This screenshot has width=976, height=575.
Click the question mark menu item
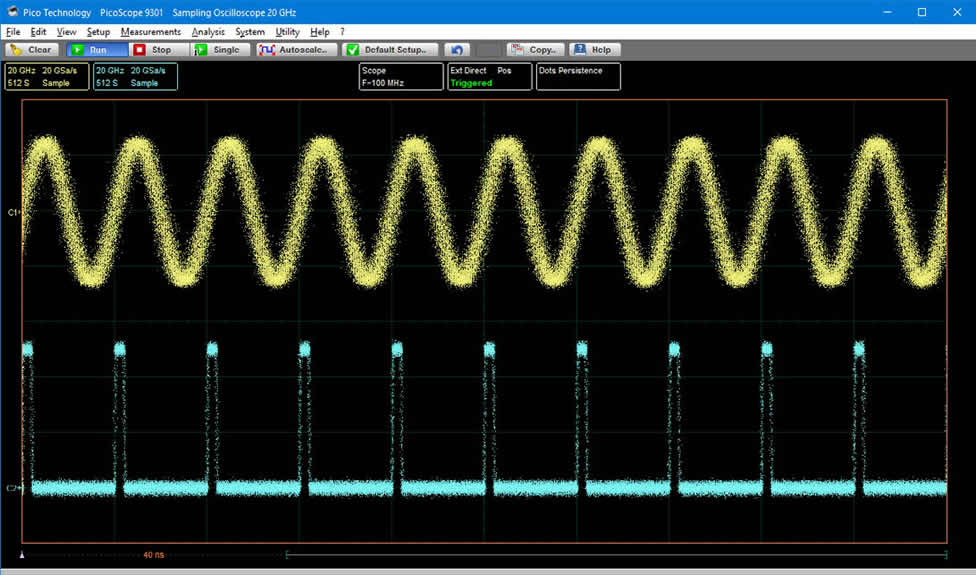pos(342,32)
